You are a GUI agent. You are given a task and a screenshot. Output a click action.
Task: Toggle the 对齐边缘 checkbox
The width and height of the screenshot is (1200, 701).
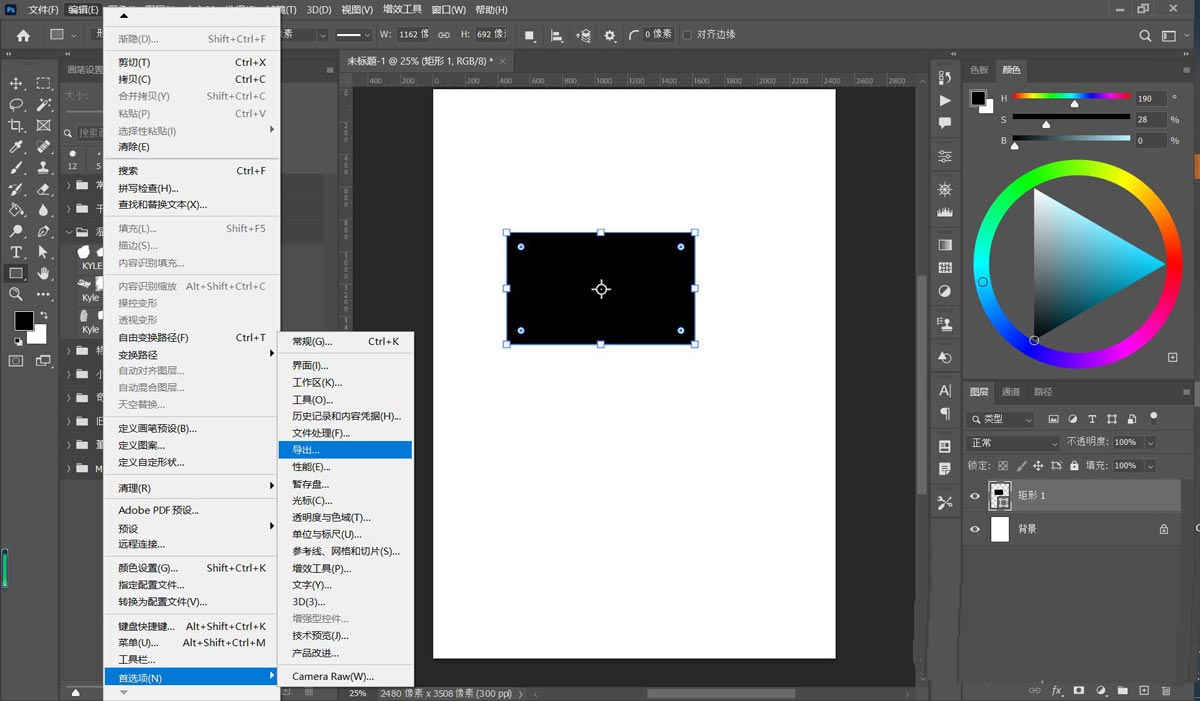click(x=687, y=35)
